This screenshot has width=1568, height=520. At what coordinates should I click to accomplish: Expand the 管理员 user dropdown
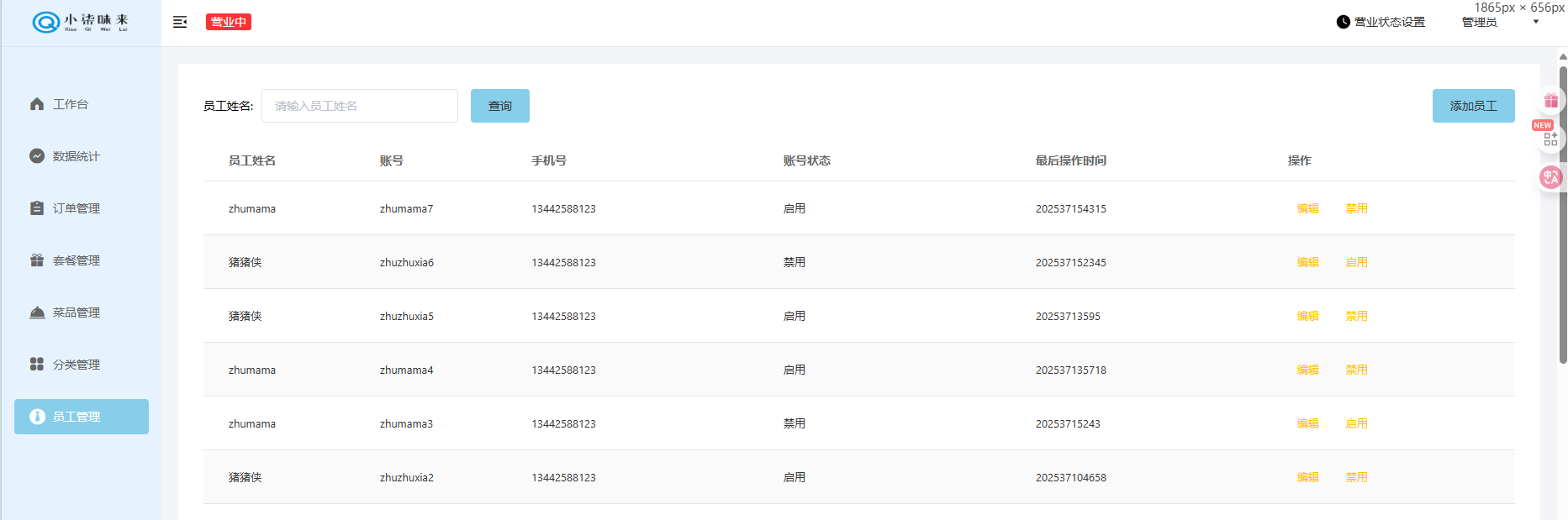point(1535,22)
